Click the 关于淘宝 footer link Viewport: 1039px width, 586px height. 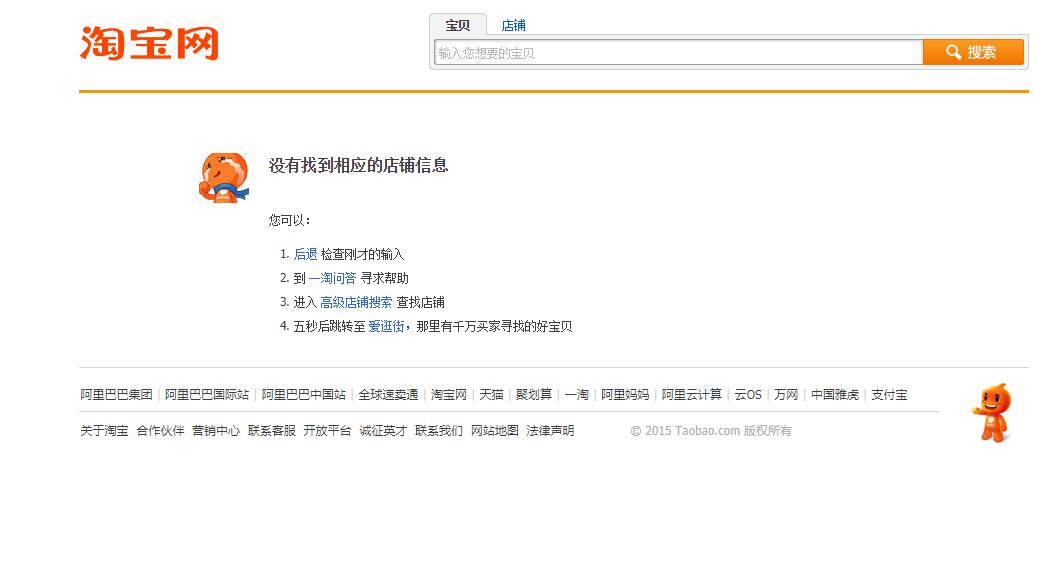pos(104,431)
